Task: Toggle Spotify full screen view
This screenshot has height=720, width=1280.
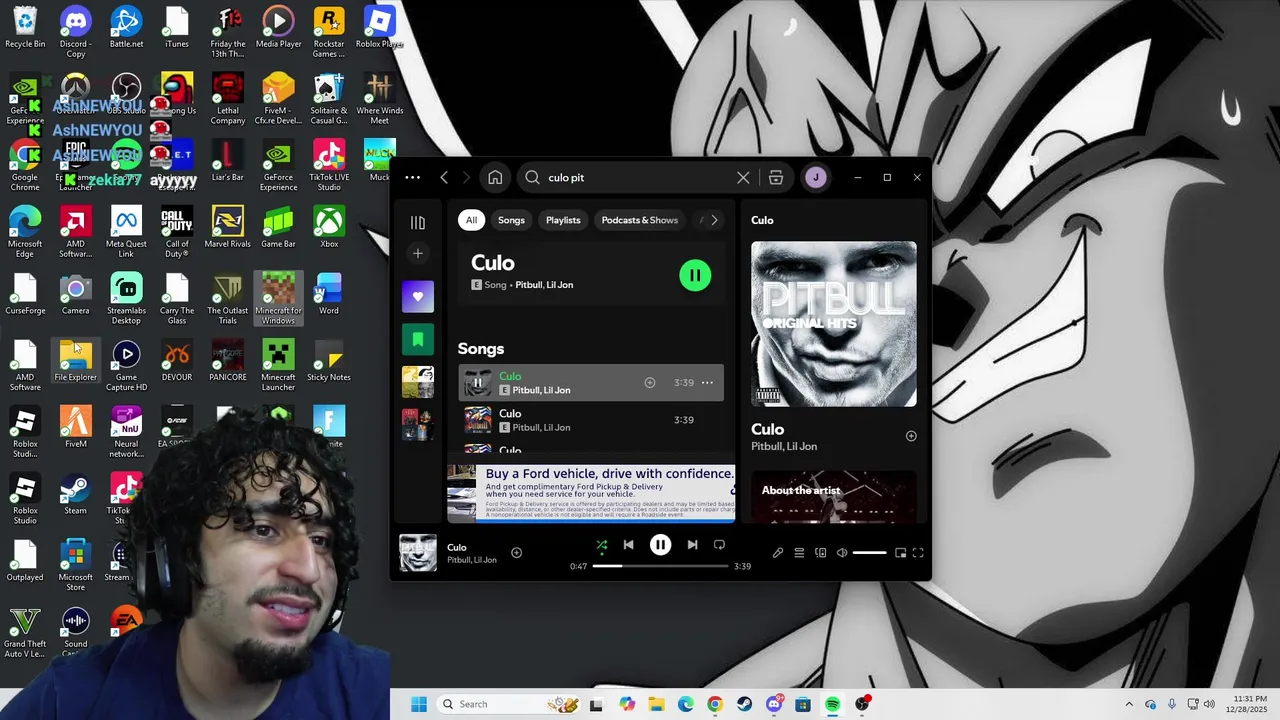Action: click(918, 553)
